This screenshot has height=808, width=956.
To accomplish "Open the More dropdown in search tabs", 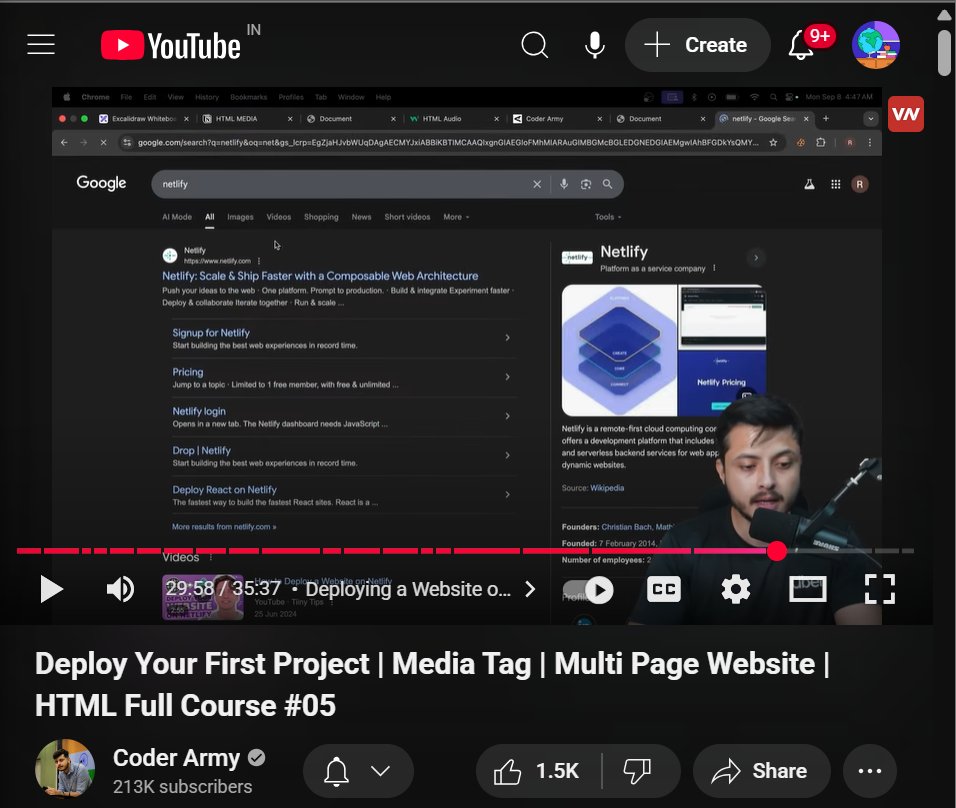I will click(x=456, y=217).
